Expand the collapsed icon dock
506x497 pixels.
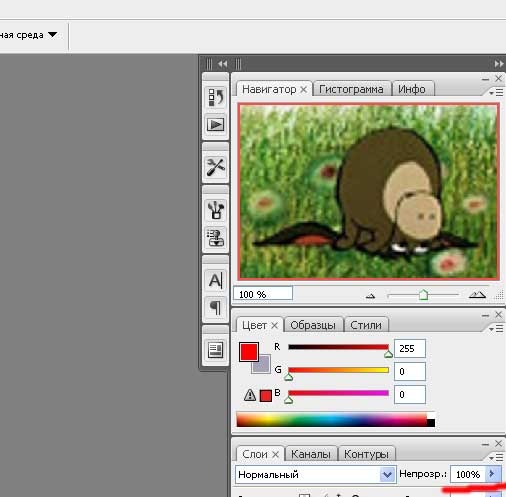222,64
